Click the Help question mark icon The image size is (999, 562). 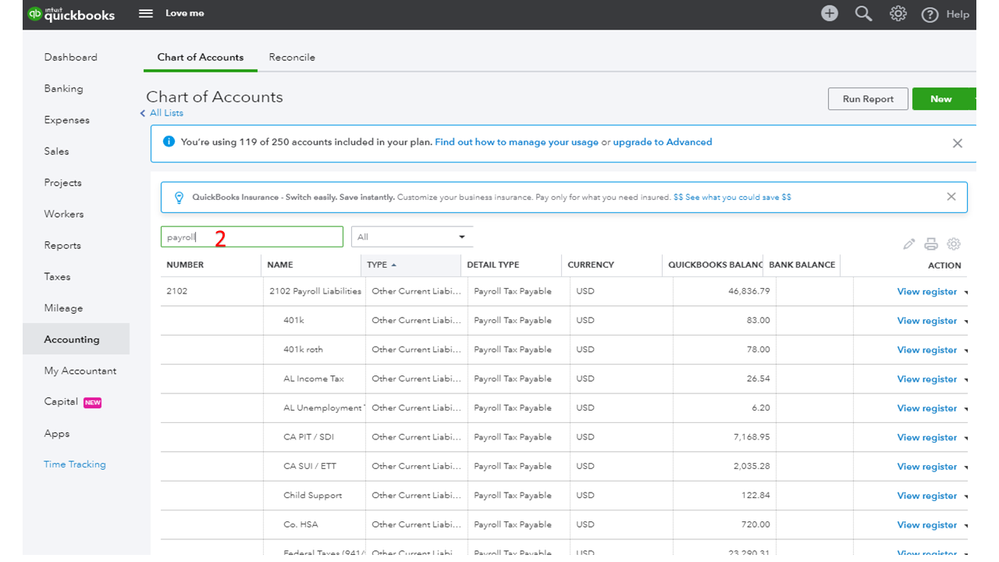930,14
